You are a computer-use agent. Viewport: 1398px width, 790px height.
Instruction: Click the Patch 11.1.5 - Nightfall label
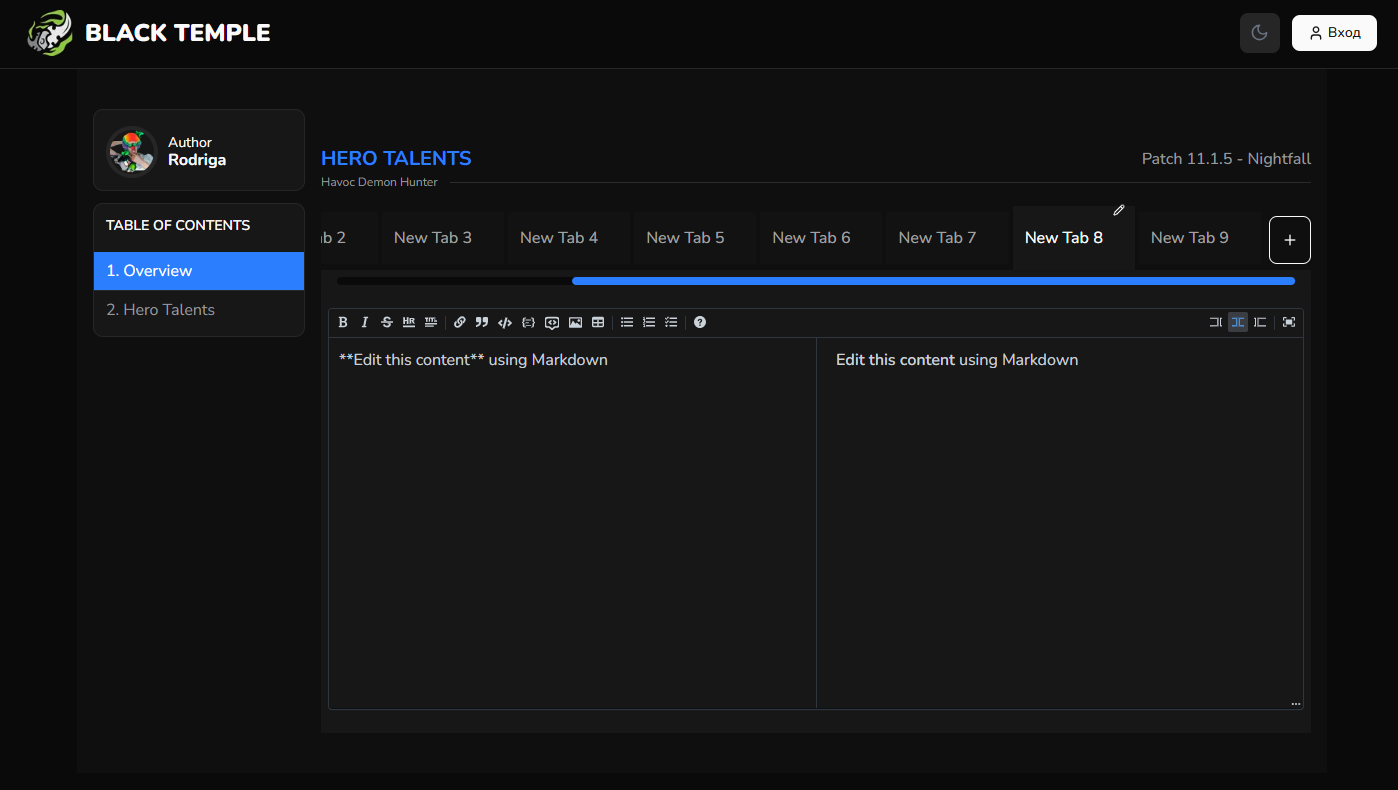tap(1226, 159)
